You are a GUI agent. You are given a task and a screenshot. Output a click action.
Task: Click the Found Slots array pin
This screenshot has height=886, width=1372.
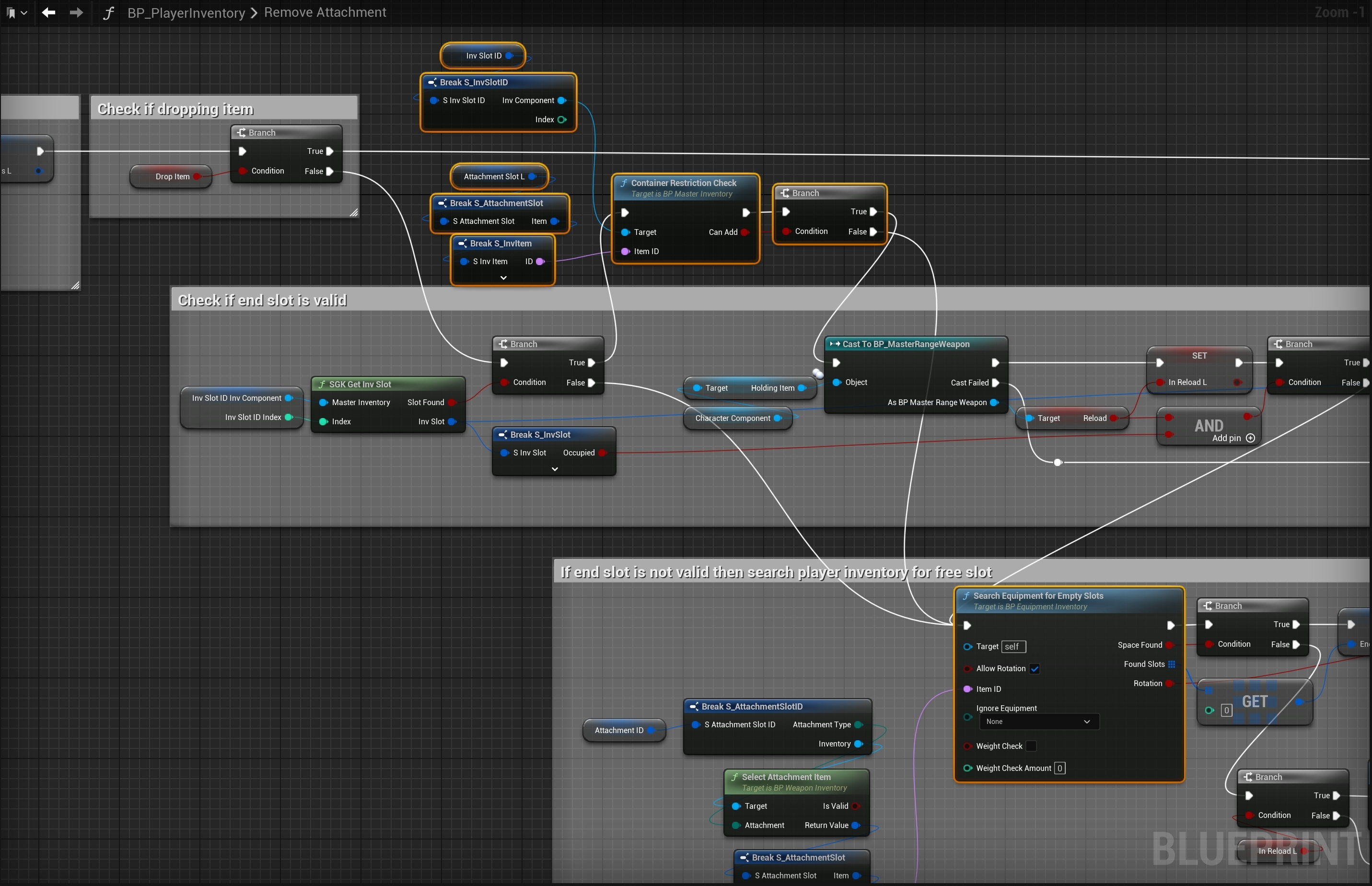pos(1171,664)
